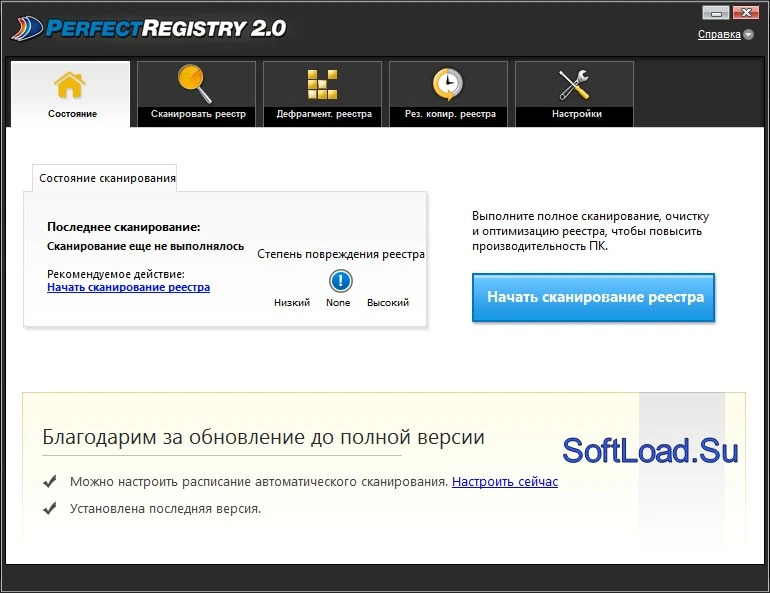Click the clock backup registry icon
Image resolution: width=770 pixels, height=593 pixels.
pos(448,84)
